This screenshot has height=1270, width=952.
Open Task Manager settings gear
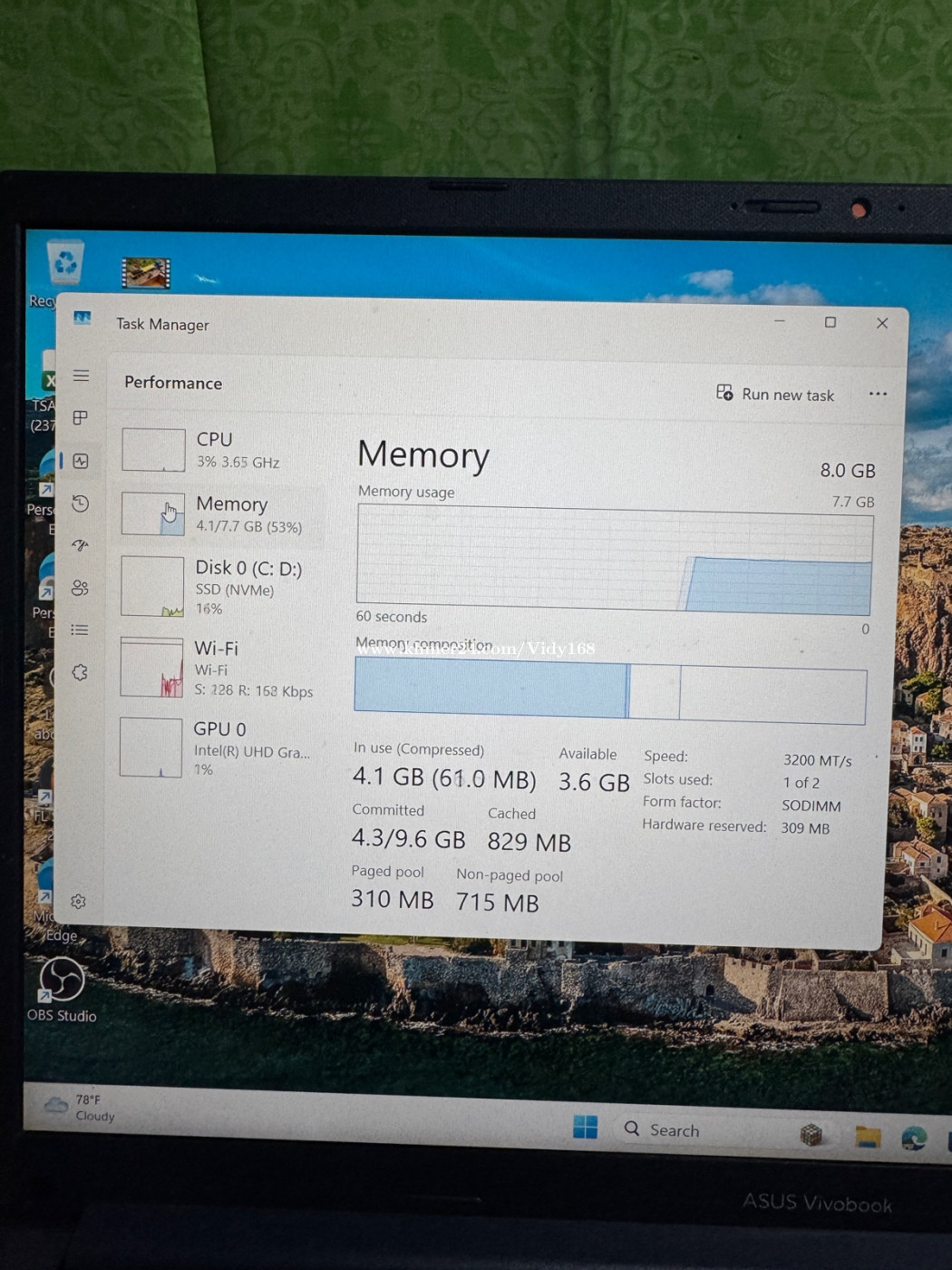(79, 901)
